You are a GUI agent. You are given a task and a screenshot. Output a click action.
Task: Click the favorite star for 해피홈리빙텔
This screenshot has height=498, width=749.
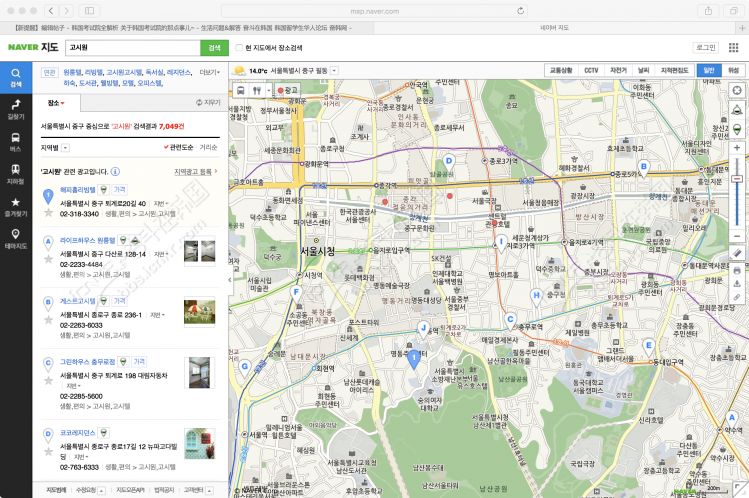coord(48,212)
